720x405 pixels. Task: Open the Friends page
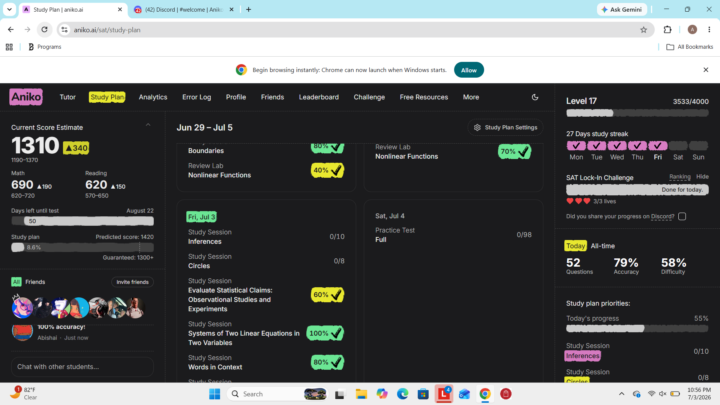(272, 97)
